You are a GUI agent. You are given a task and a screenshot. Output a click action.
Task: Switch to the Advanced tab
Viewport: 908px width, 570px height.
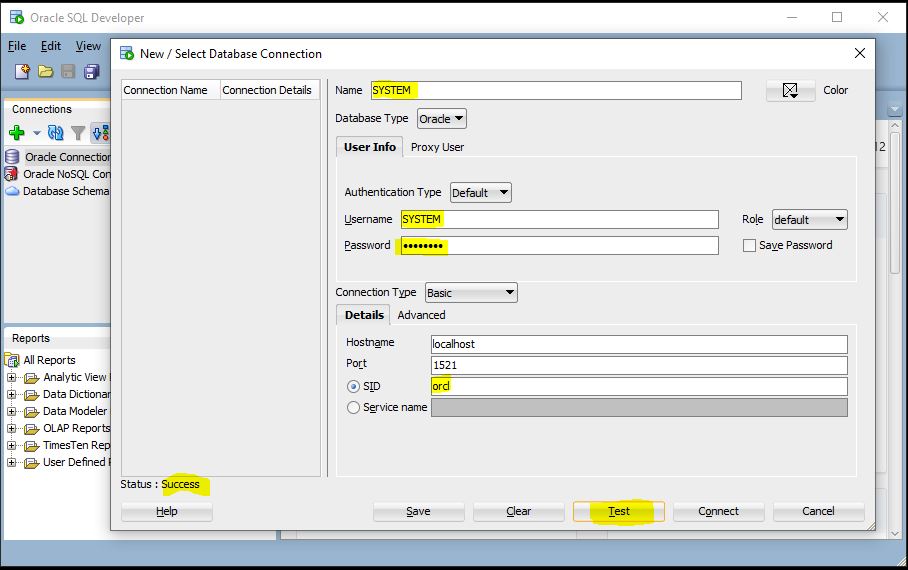tap(421, 315)
